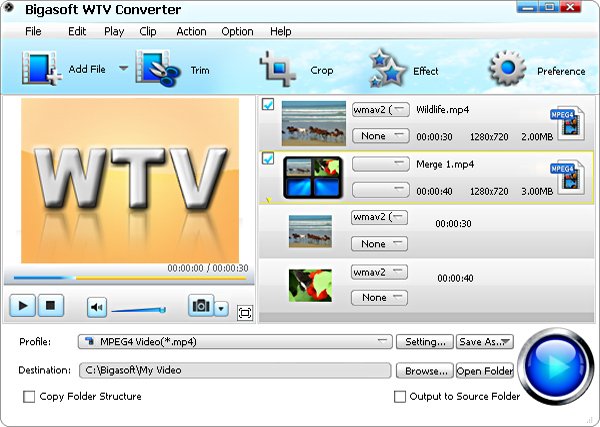Click the Browse... button
This screenshot has width=600, height=427.
(425, 371)
